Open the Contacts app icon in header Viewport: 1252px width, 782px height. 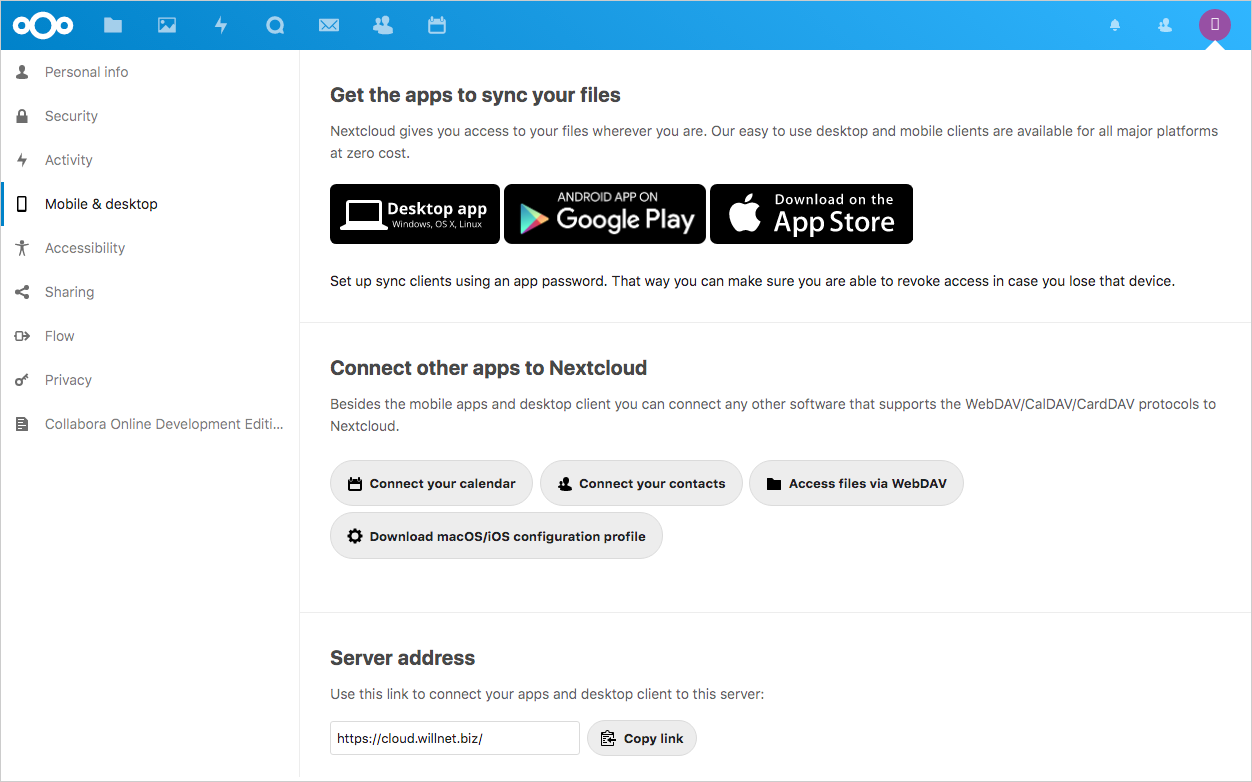click(383, 25)
